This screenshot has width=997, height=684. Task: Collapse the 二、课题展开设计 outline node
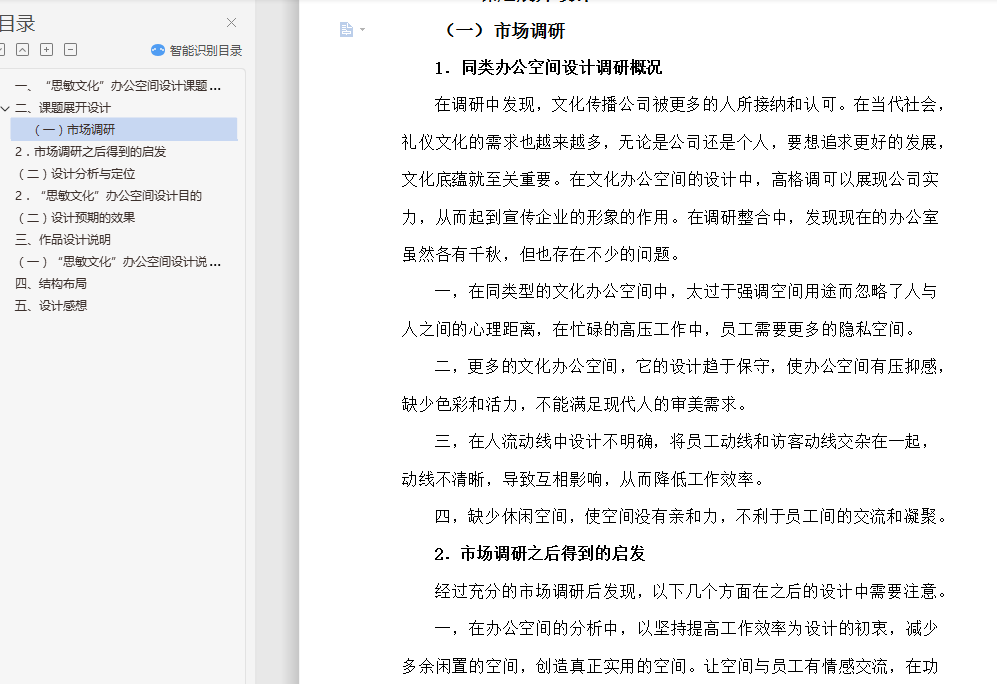pyautogui.click(x=5, y=108)
